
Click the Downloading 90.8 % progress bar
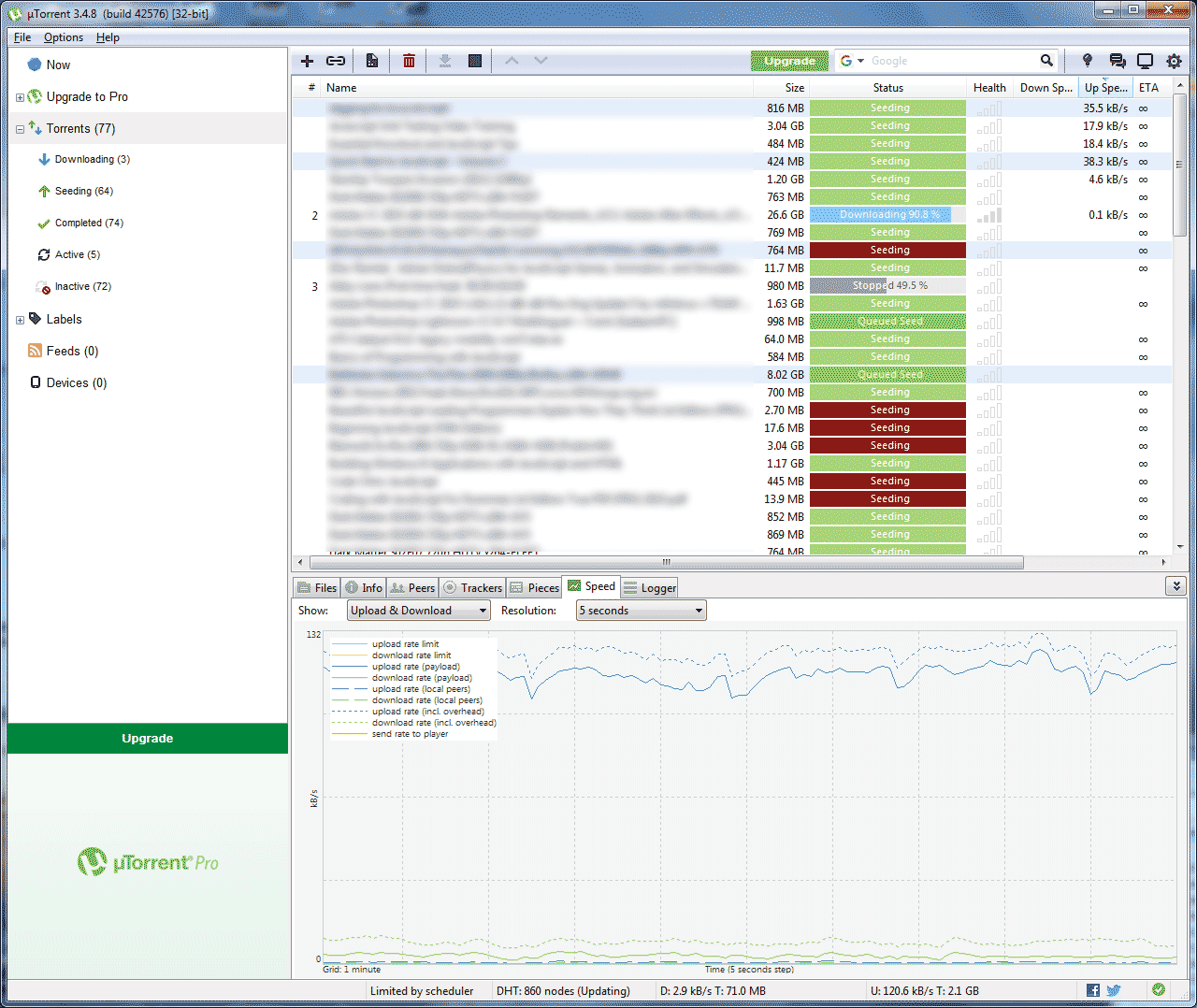888,214
